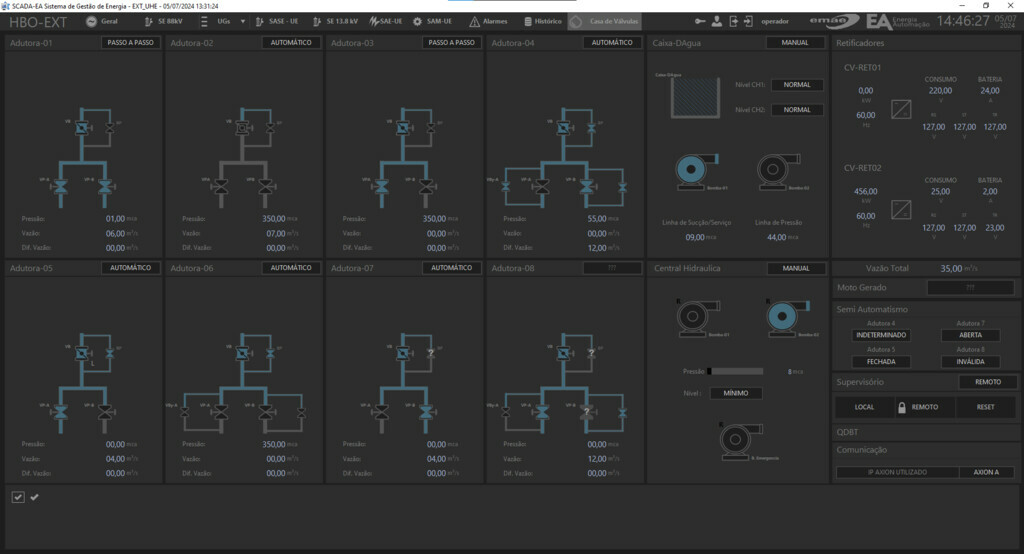Switch supervisório to LOCAL mode
The image size is (1024, 554).
click(x=863, y=407)
